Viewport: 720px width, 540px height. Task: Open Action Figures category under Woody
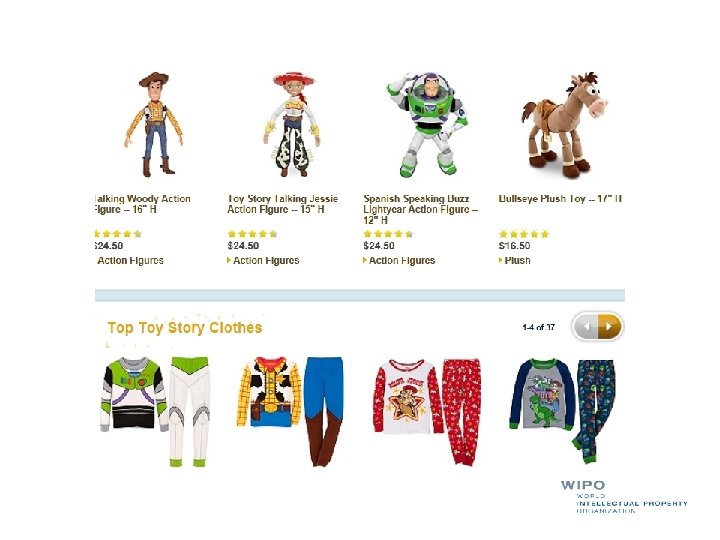click(129, 260)
